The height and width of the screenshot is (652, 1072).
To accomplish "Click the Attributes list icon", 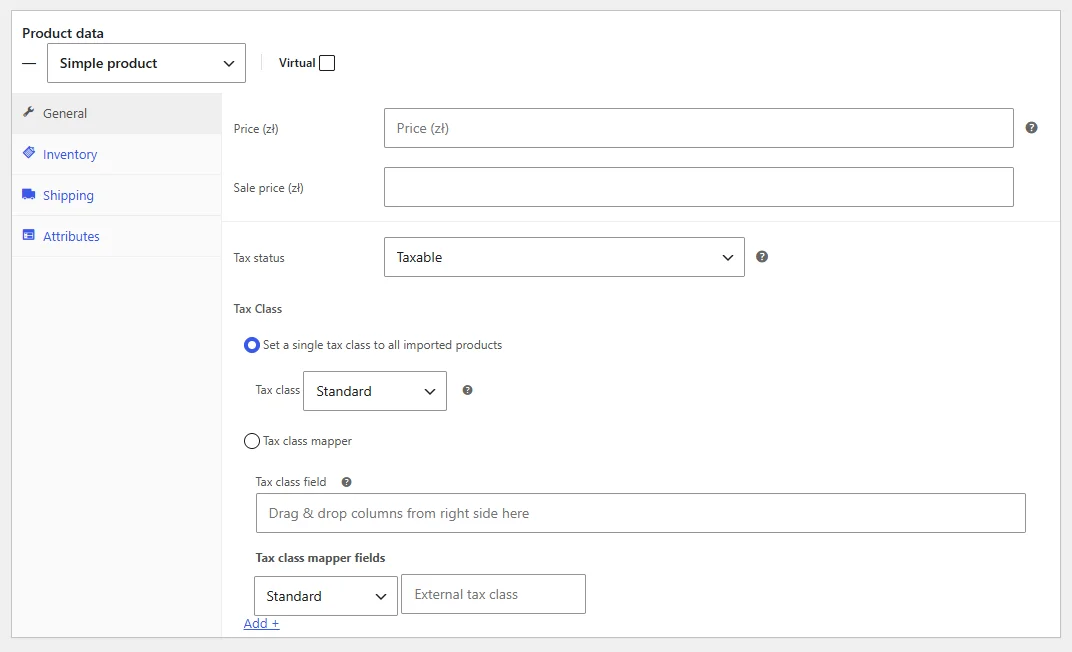I will click(x=29, y=235).
